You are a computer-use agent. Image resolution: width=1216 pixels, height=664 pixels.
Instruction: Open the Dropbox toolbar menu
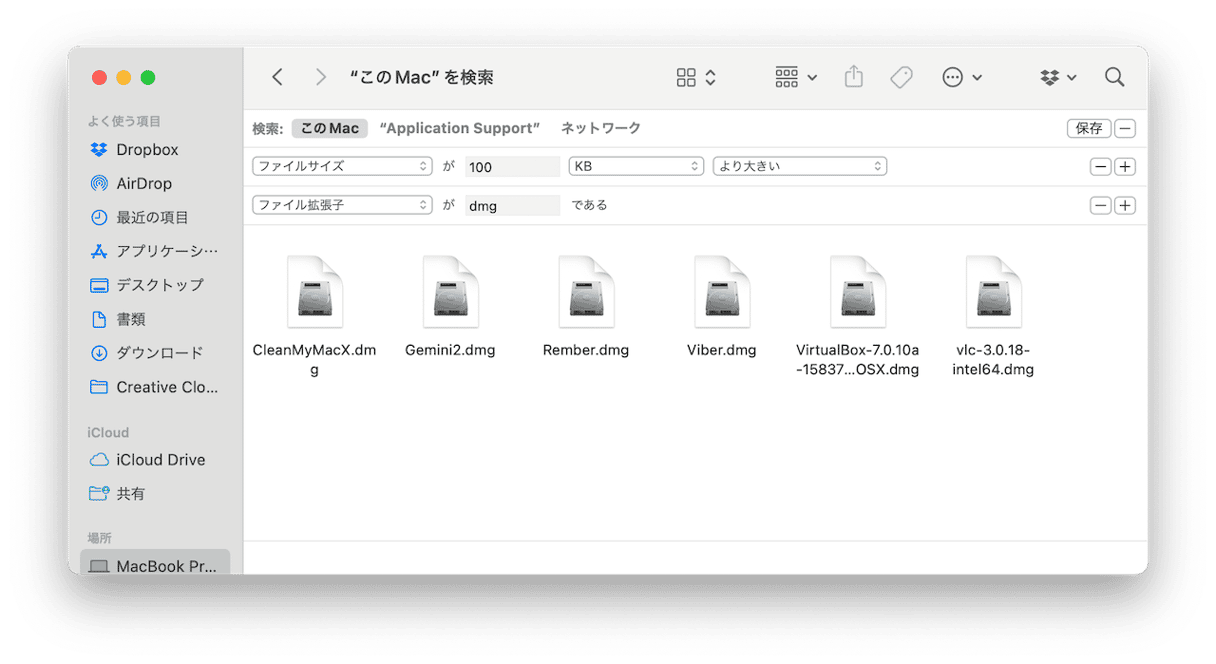[1058, 77]
